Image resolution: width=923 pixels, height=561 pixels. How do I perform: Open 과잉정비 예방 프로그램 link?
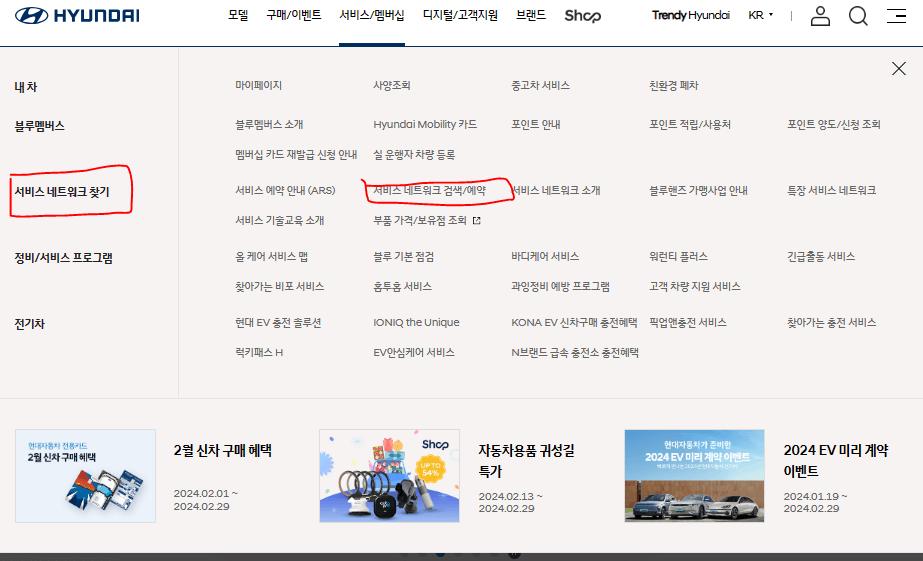tap(560, 286)
